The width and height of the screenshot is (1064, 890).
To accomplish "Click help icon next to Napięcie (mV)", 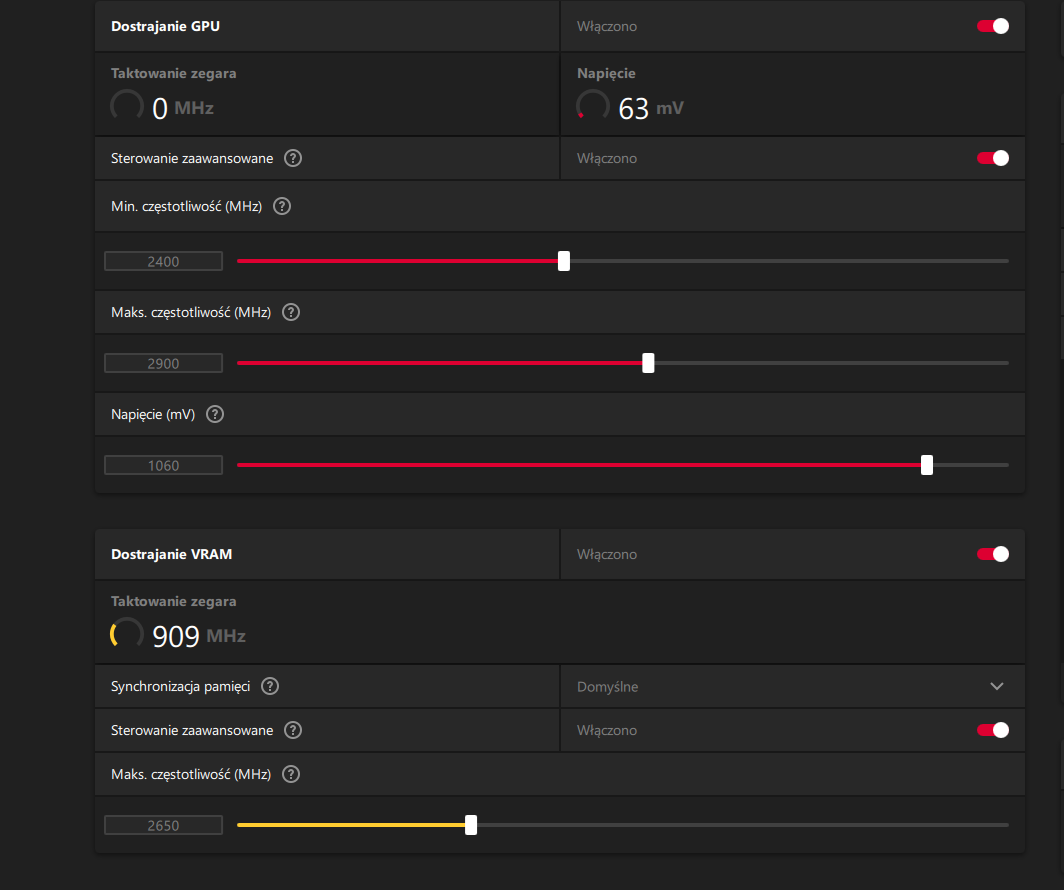I will 215,414.
